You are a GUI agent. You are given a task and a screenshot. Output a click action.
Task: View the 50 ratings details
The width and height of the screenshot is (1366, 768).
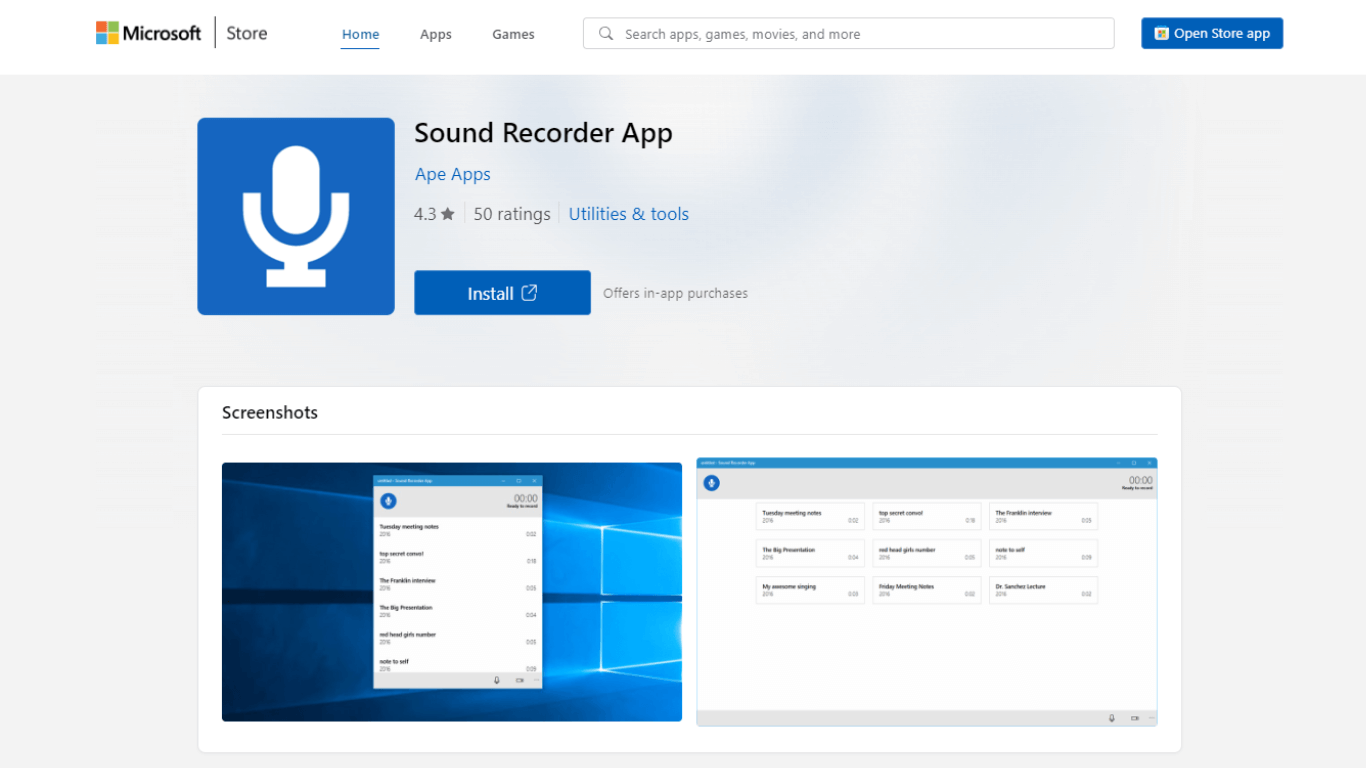pyautogui.click(x=512, y=213)
